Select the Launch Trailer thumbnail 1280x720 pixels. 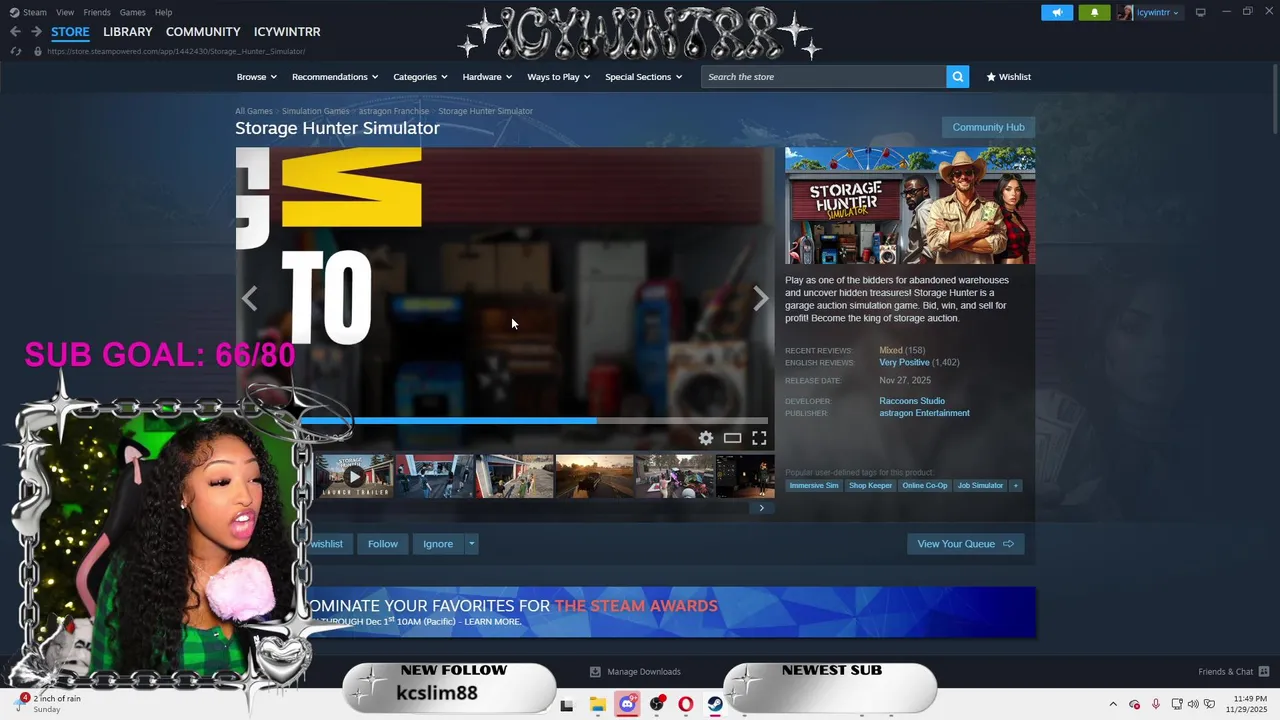point(354,476)
